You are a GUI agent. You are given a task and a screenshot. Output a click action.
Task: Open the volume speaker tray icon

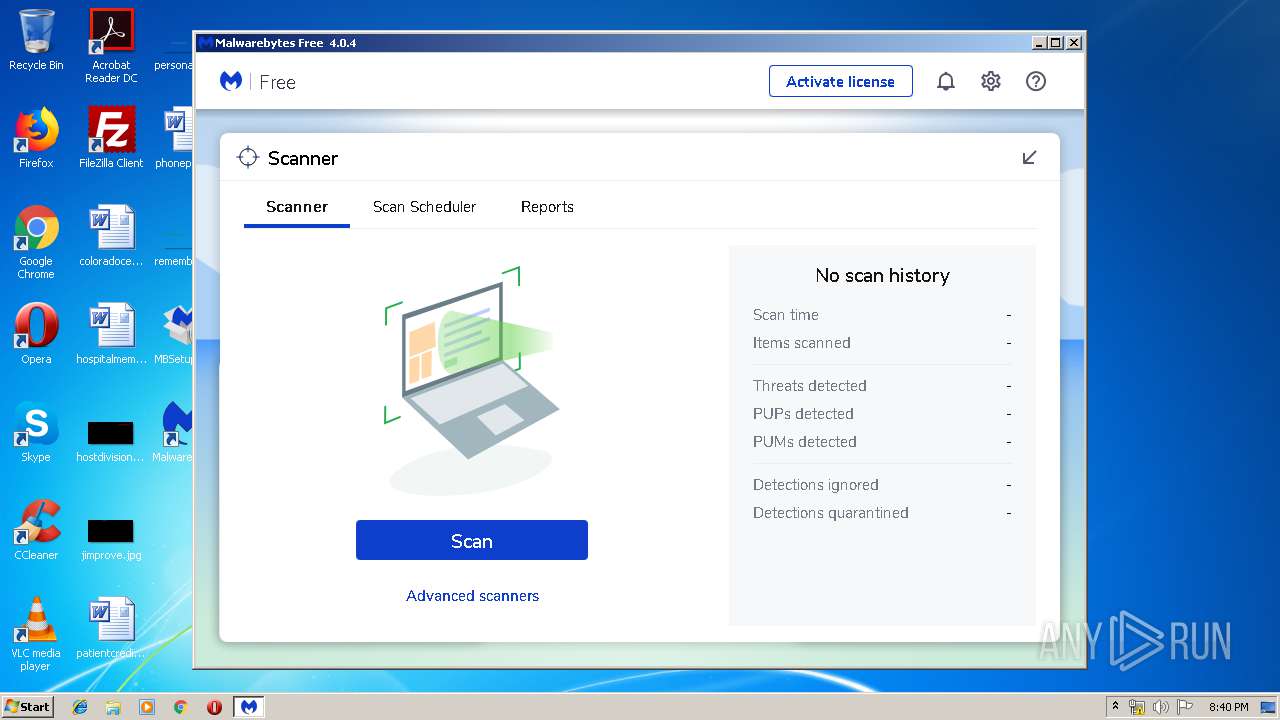(1162, 707)
